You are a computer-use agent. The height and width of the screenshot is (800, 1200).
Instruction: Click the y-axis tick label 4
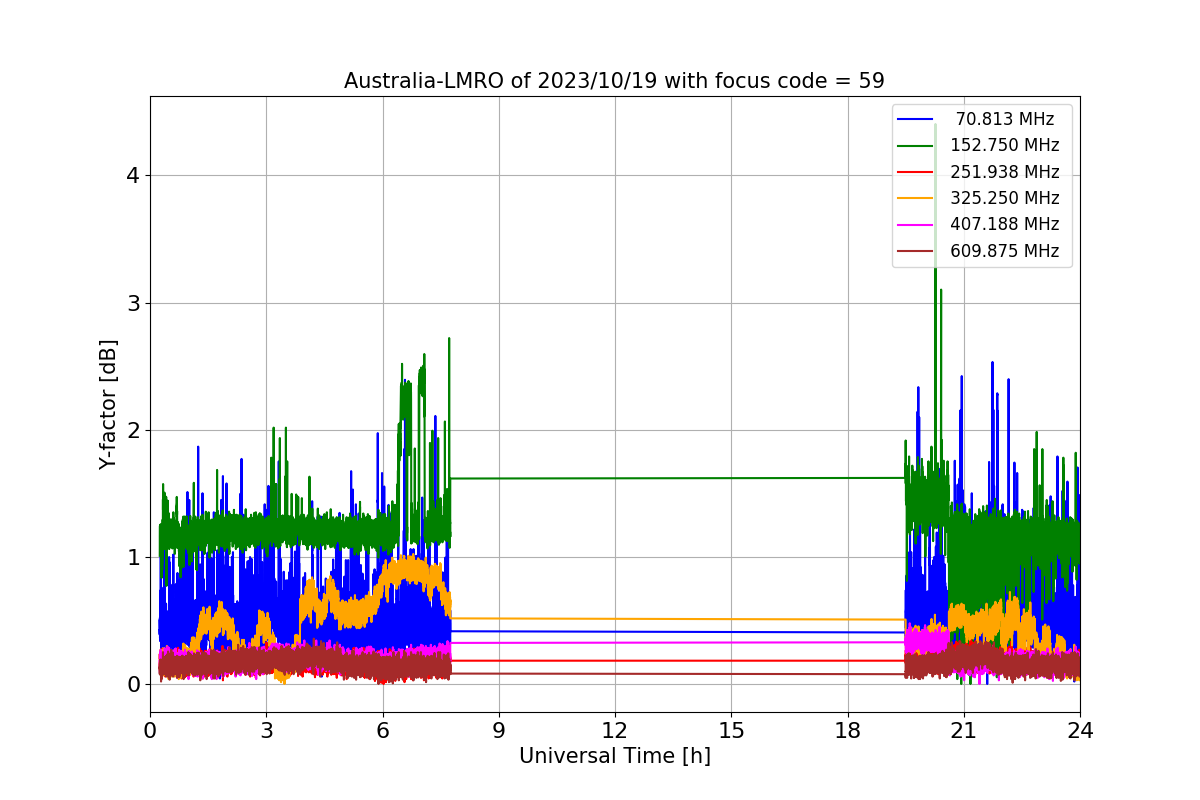click(133, 176)
